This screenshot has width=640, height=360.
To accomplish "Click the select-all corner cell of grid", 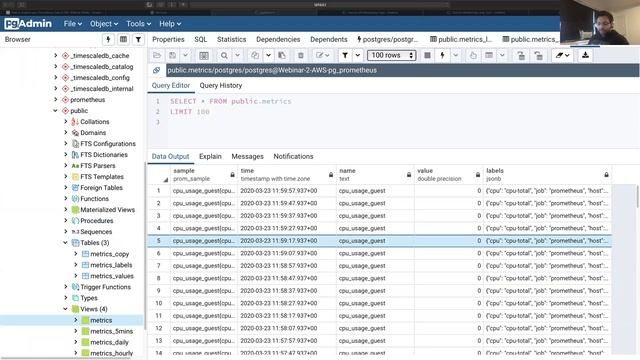I will coord(159,174).
